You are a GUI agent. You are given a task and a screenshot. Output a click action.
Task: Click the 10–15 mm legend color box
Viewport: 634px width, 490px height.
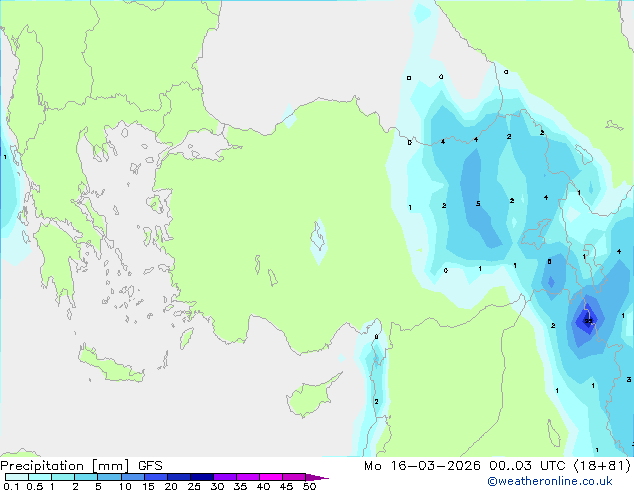133,477
